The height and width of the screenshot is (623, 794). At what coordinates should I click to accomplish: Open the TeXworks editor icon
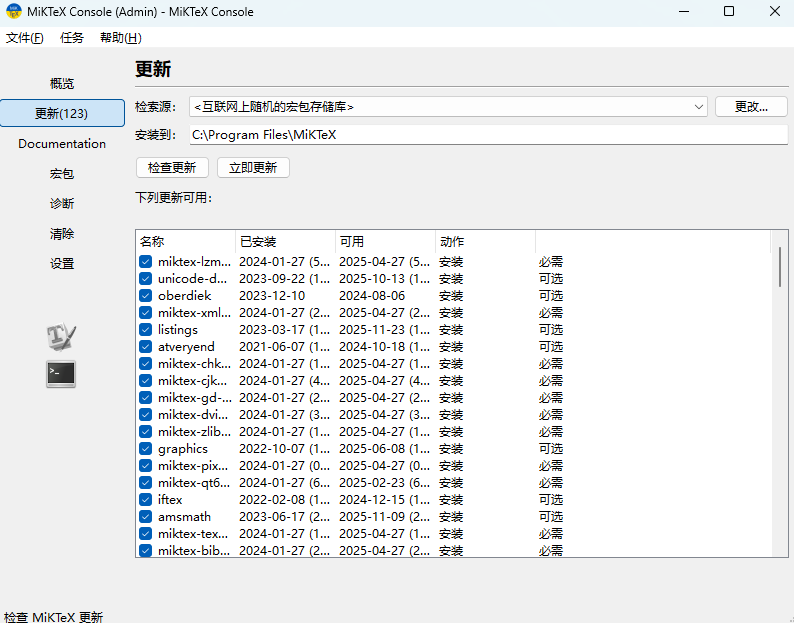(61, 337)
